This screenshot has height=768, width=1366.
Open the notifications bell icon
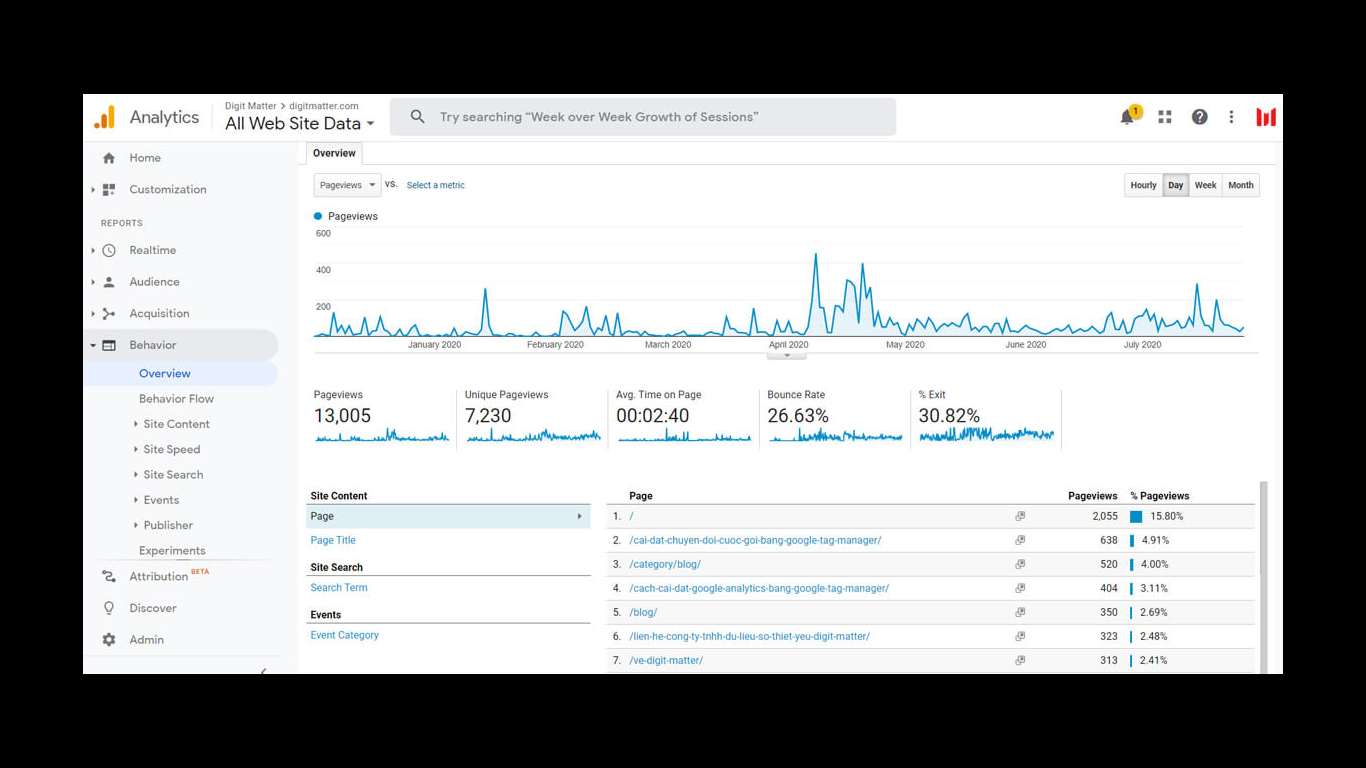point(1128,117)
